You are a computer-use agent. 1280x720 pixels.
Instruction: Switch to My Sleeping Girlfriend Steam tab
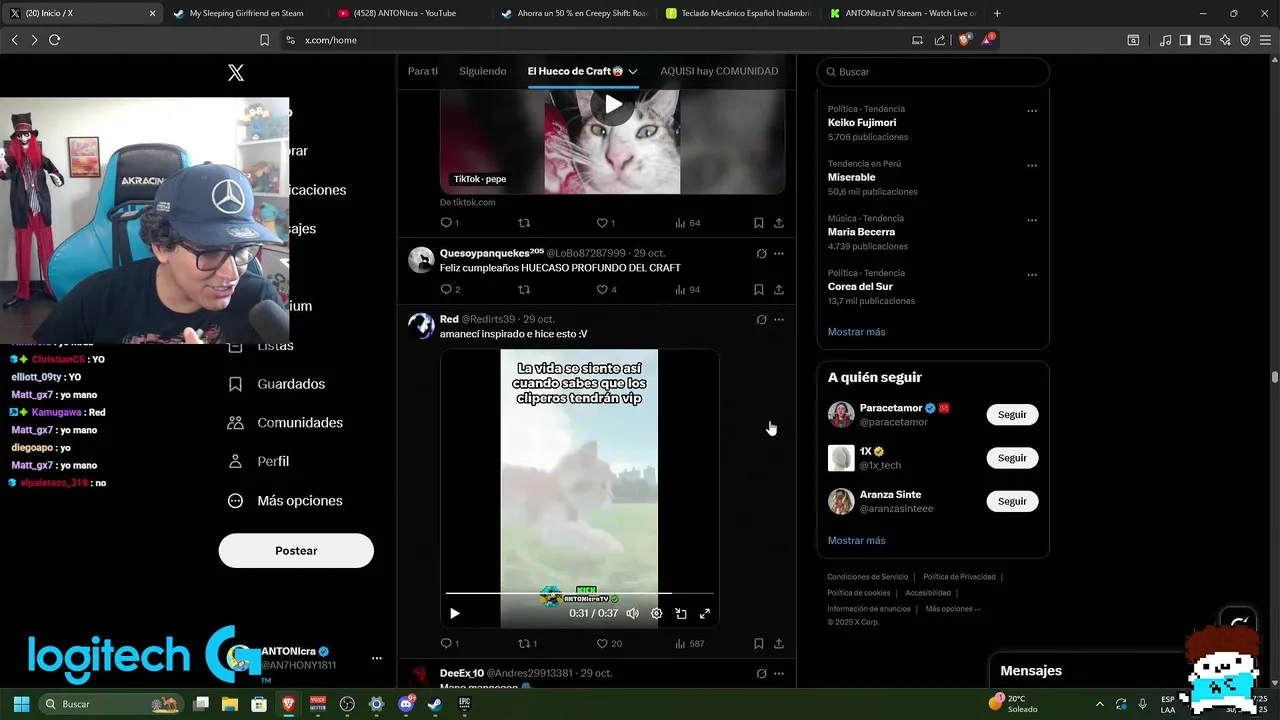(x=245, y=13)
